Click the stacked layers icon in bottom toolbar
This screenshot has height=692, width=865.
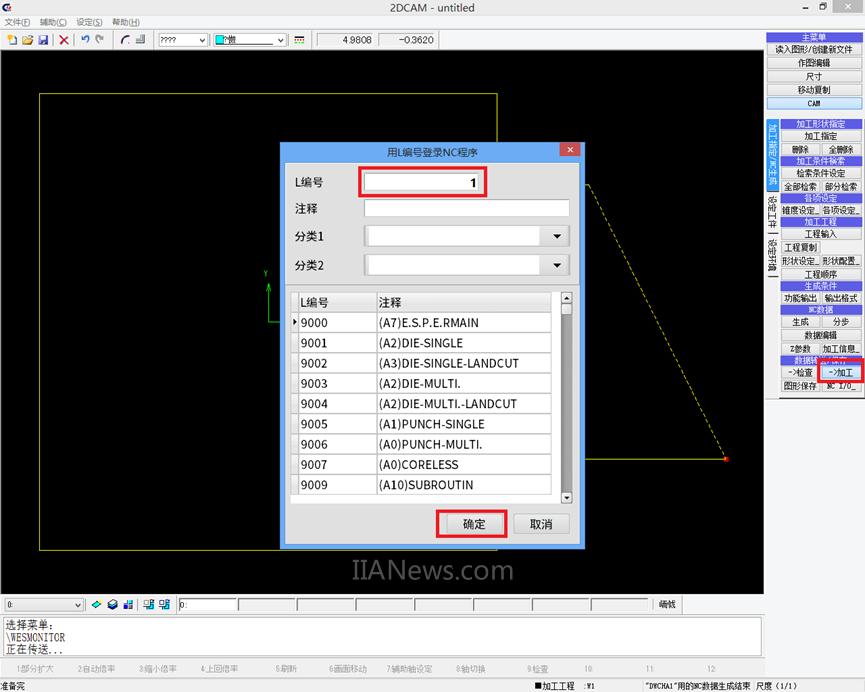tap(113, 605)
